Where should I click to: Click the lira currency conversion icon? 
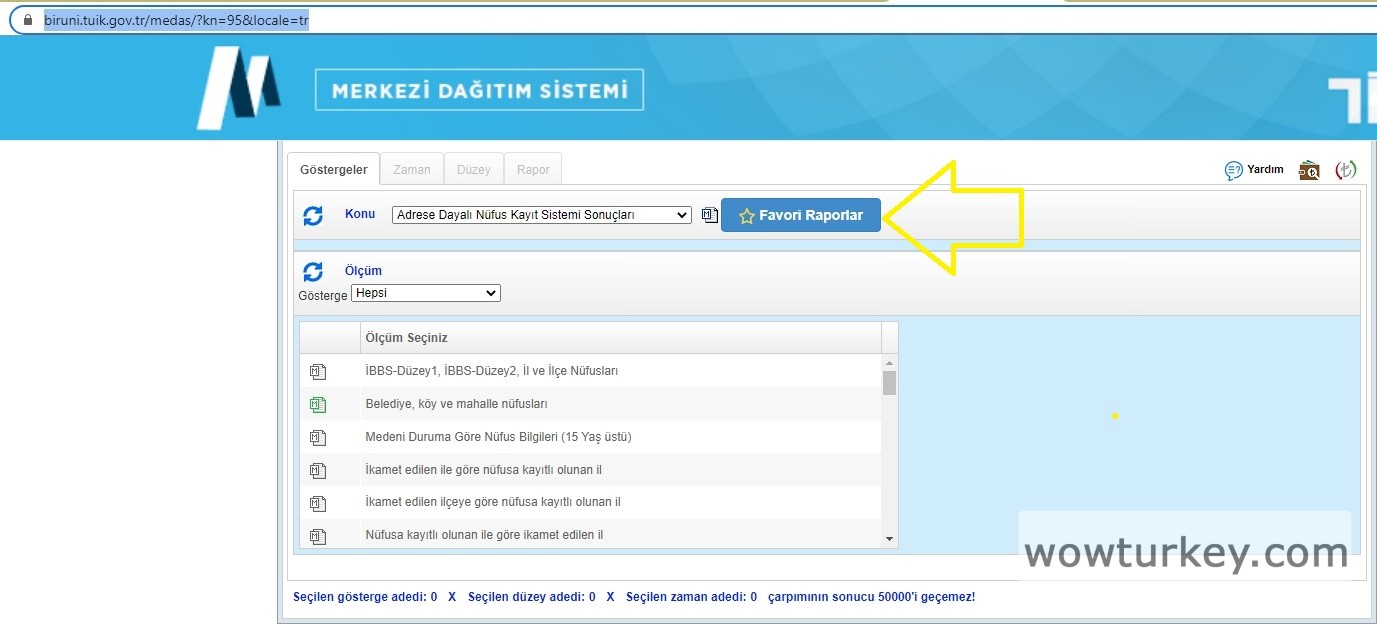coord(1346,170)
